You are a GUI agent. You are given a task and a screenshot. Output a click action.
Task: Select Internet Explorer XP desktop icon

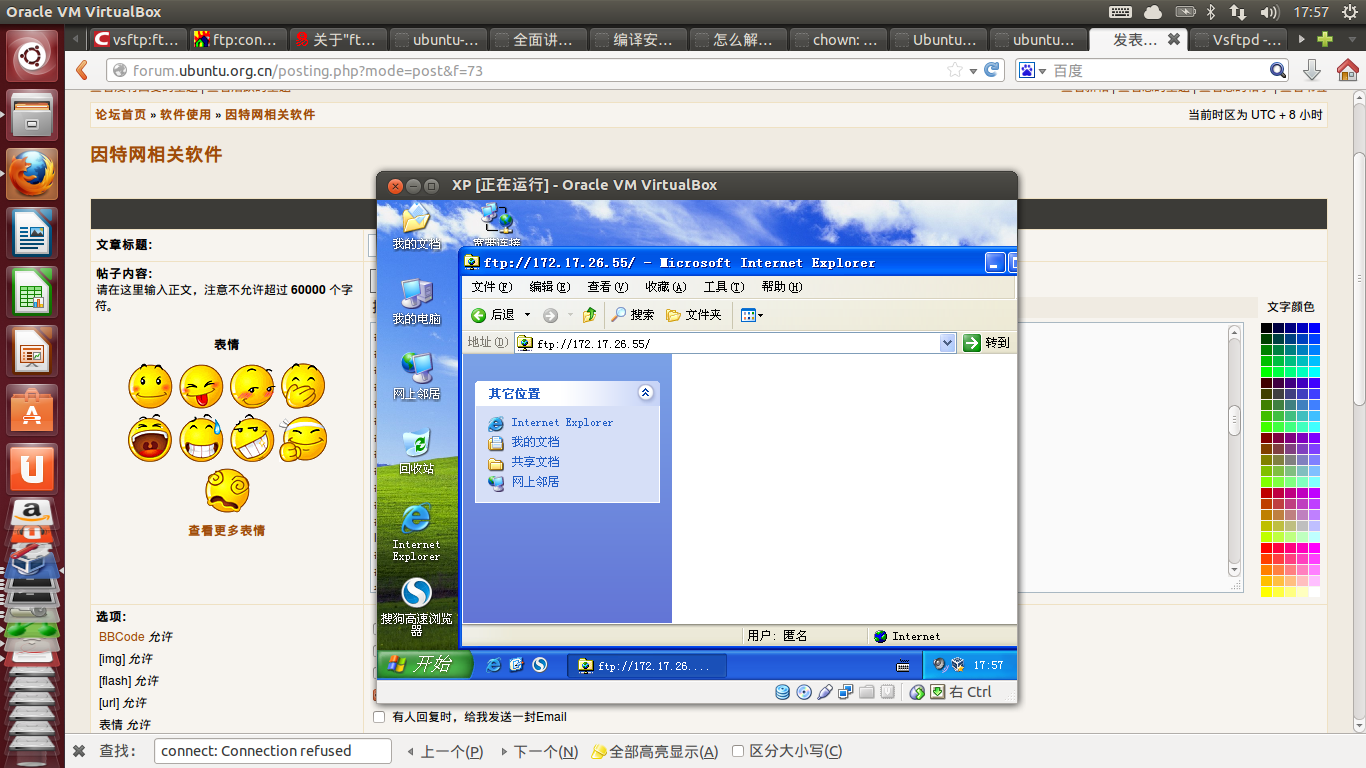[416, 532]
